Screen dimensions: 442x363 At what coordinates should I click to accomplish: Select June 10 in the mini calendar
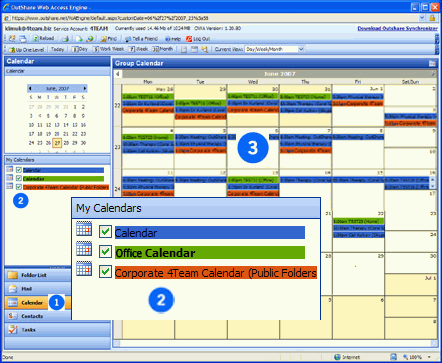tap(31, 125)
